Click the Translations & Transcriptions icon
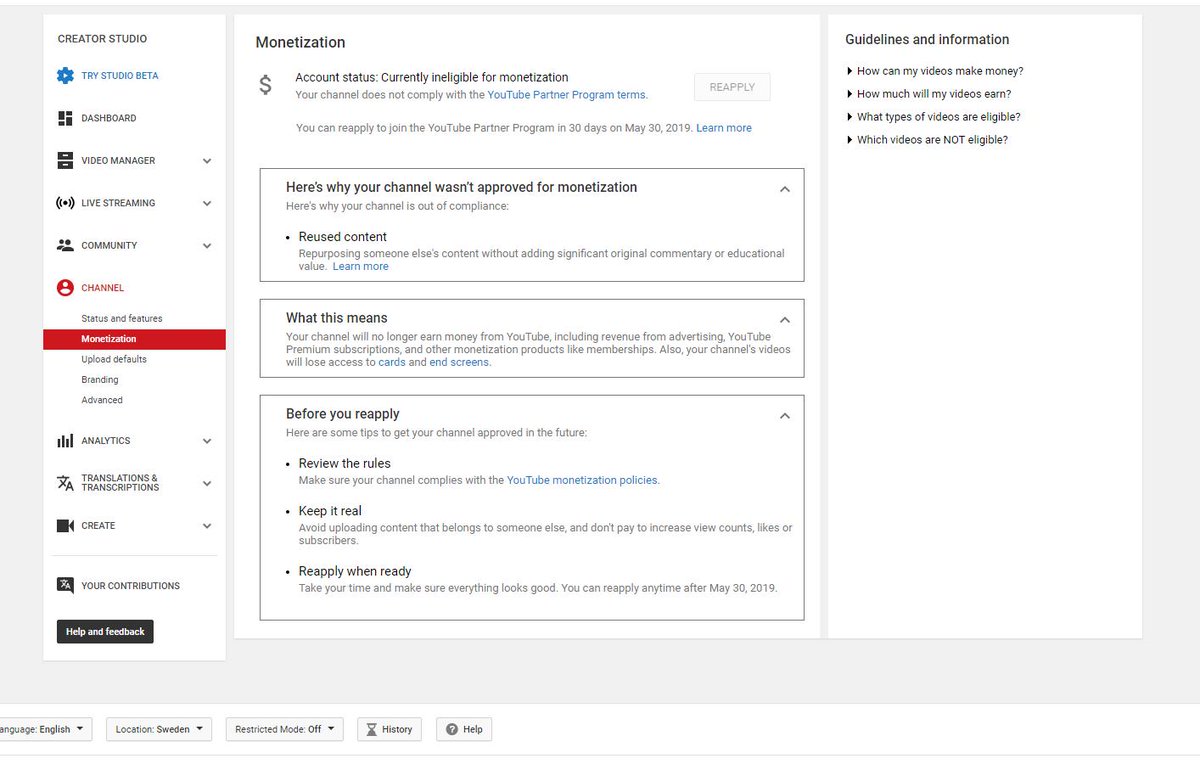 click(65, 483)
